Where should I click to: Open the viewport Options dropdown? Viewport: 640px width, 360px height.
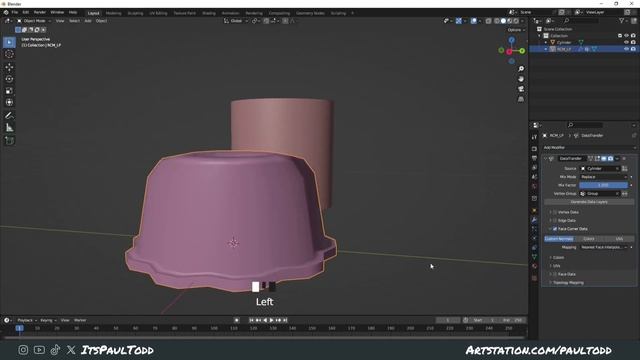516,30
